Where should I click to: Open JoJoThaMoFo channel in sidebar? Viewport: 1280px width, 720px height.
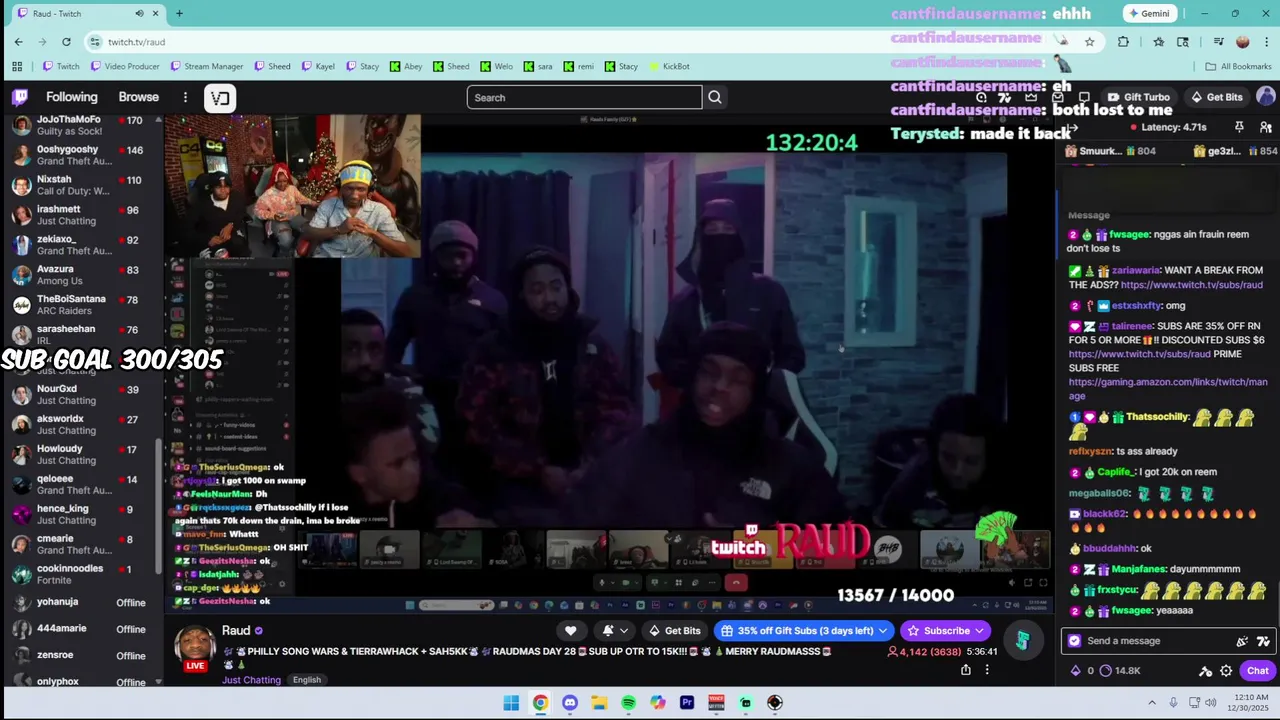click(x=82, y=125)
